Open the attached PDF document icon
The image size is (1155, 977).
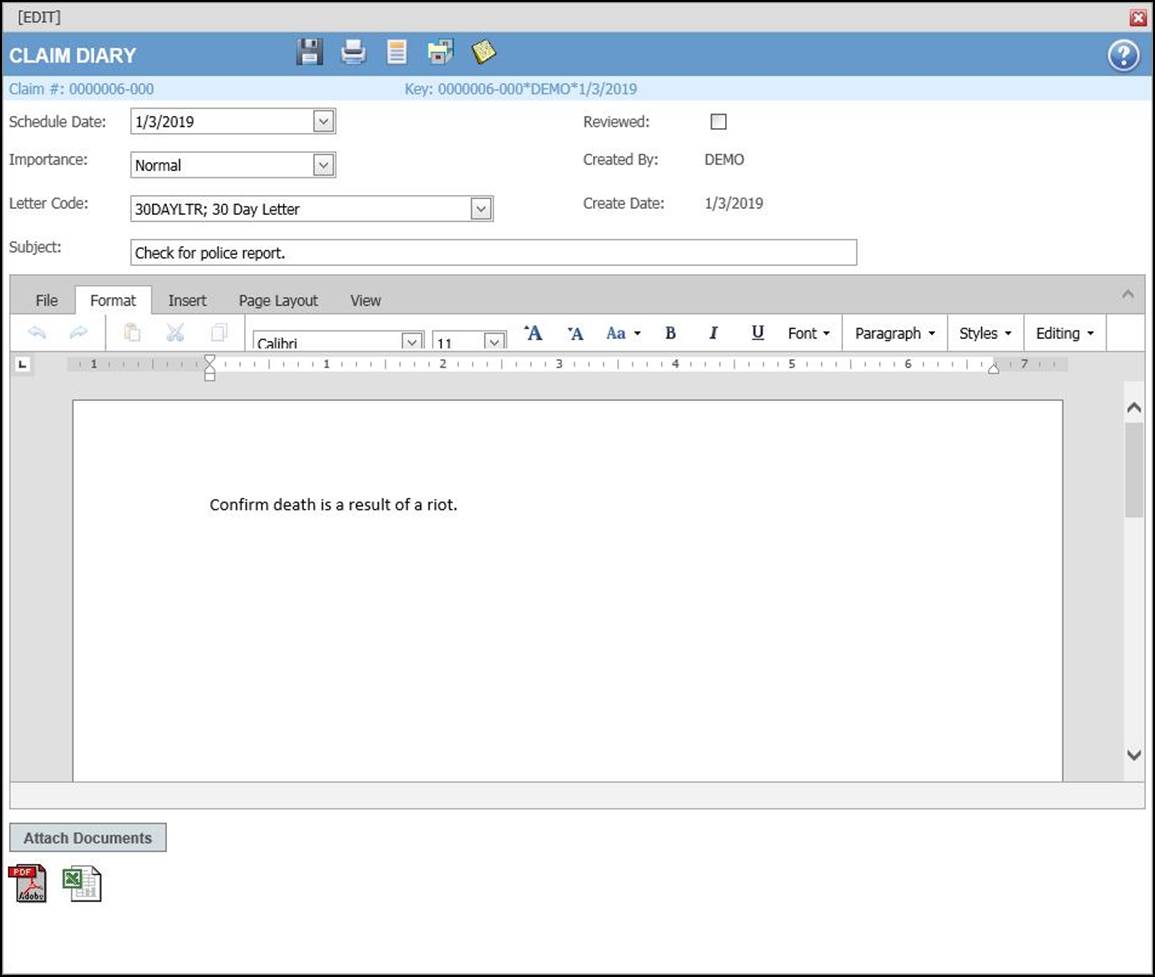28,884
